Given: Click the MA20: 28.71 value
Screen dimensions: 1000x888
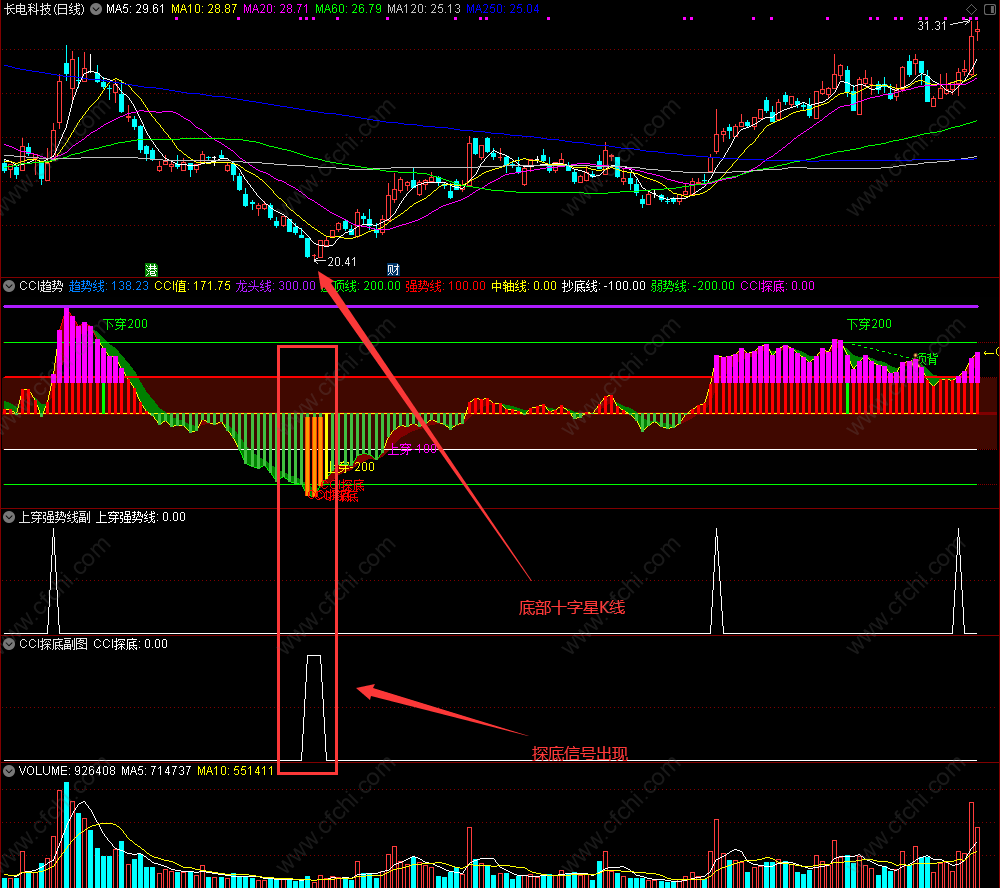Looking at the screenshot, I should [x=276, y=9].
